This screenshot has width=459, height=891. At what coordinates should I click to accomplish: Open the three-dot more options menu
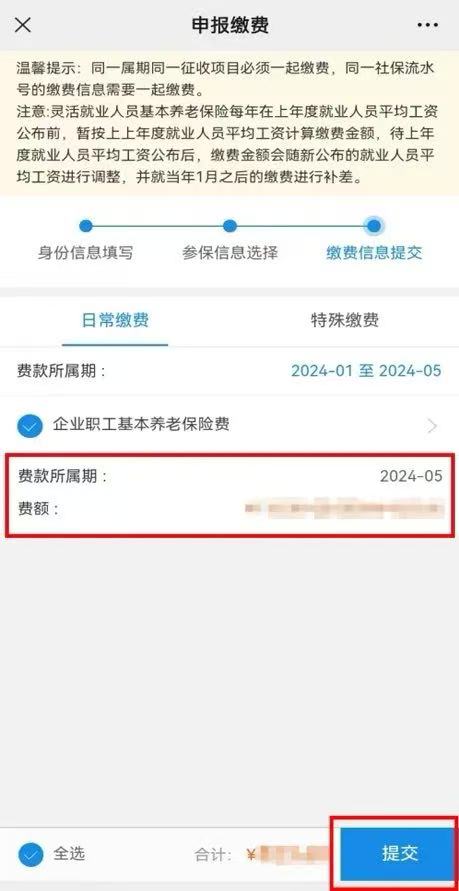[x=427, y=25]
